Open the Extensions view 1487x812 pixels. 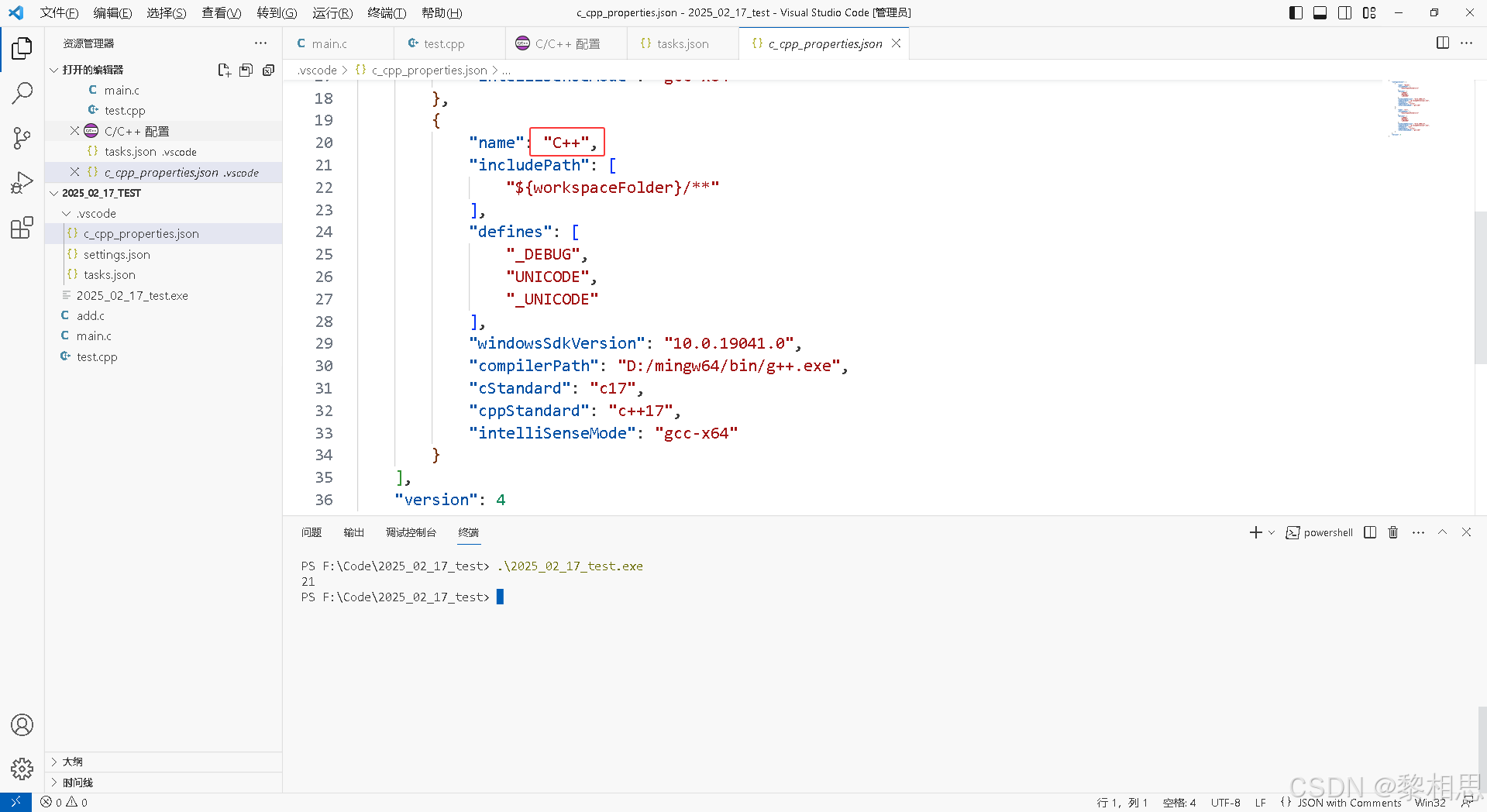(22, 228)
